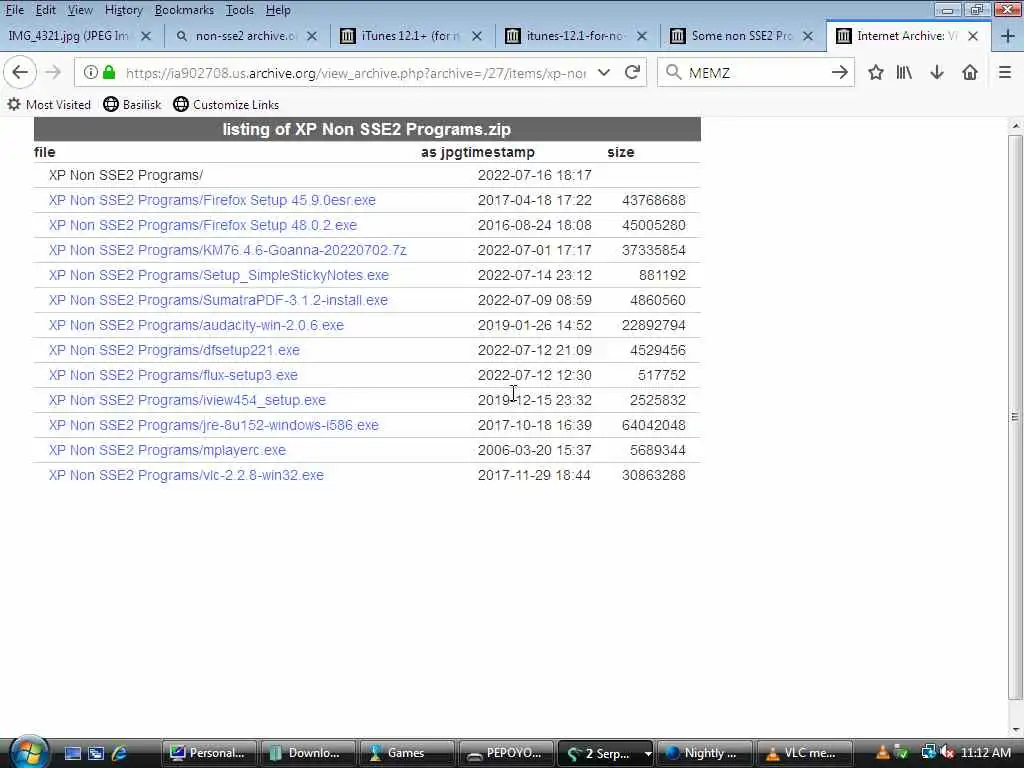The height and width of the screenshot is (768, 1024).
Task: Open the Tools menu
Action: 240,10
